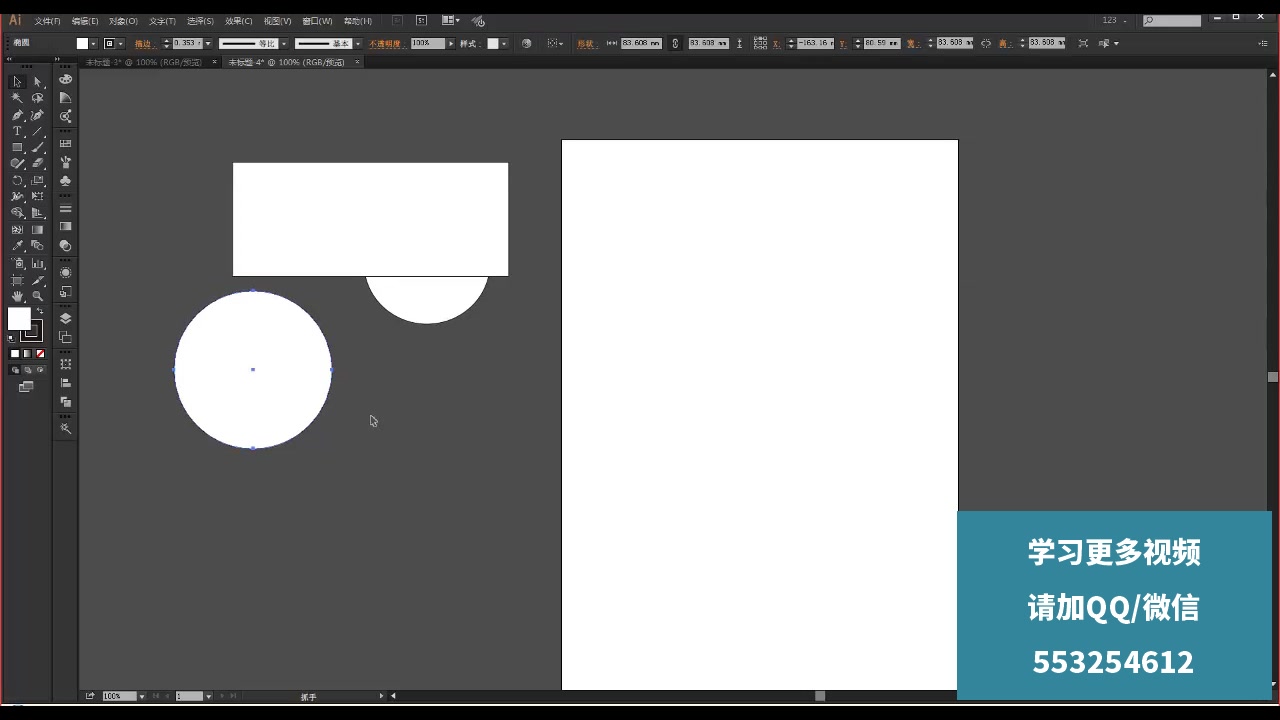Viewport: 1280px width, 720px height.
Task: Choose the Magic Wand tool
Action: point(17,98)
